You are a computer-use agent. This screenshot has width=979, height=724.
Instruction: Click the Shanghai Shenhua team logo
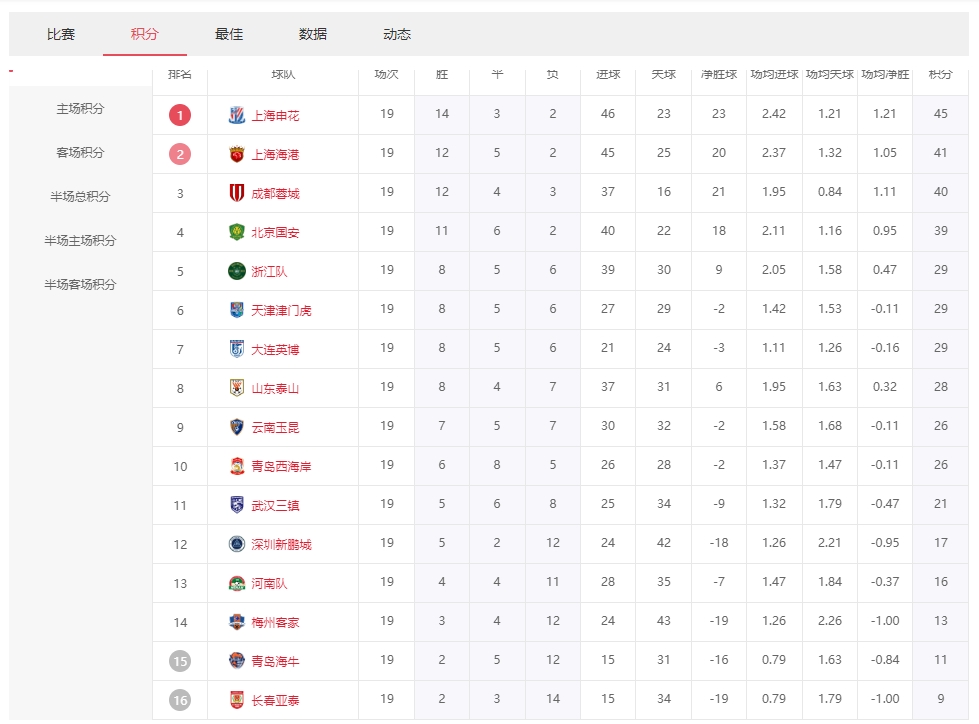click(237, 115)
